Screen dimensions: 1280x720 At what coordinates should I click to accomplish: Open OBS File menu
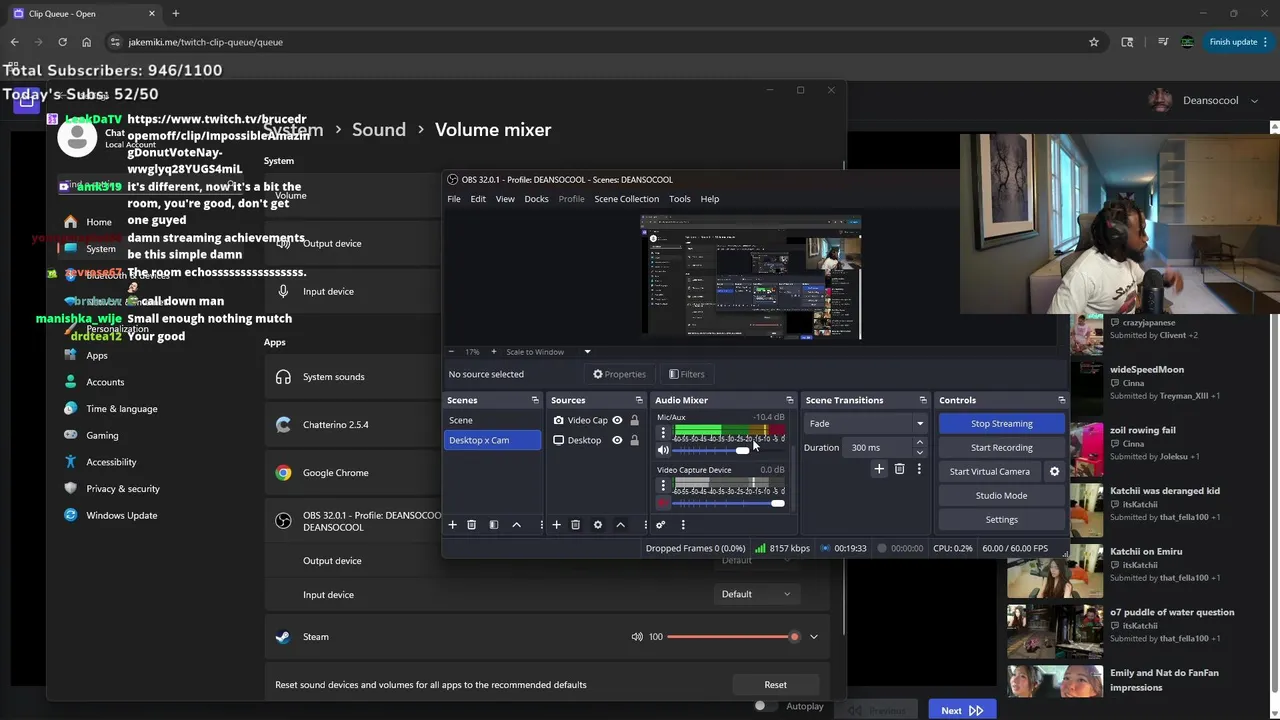(454, 199)
